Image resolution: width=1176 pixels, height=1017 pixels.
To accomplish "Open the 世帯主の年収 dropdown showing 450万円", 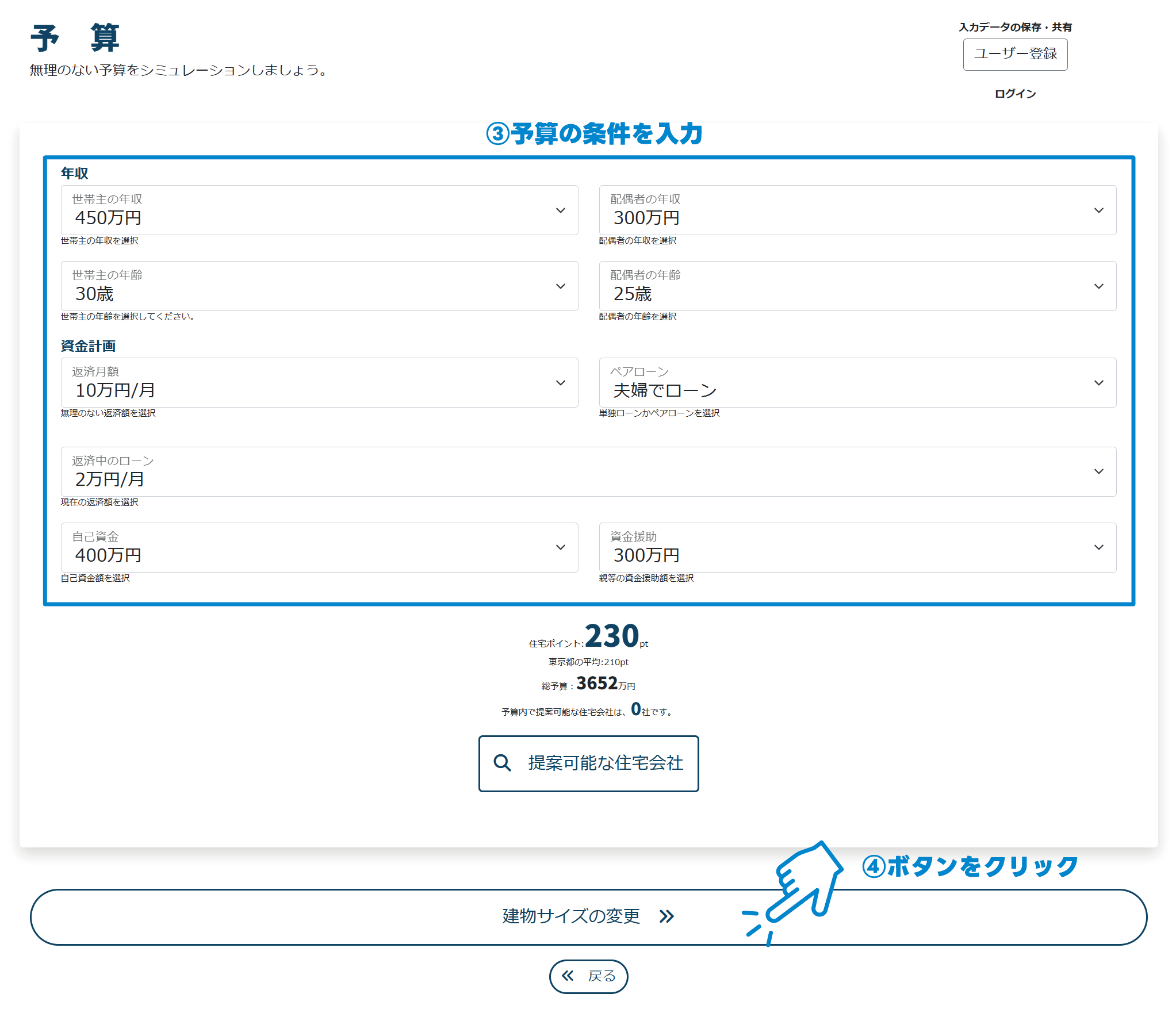I will click(319, 210).
